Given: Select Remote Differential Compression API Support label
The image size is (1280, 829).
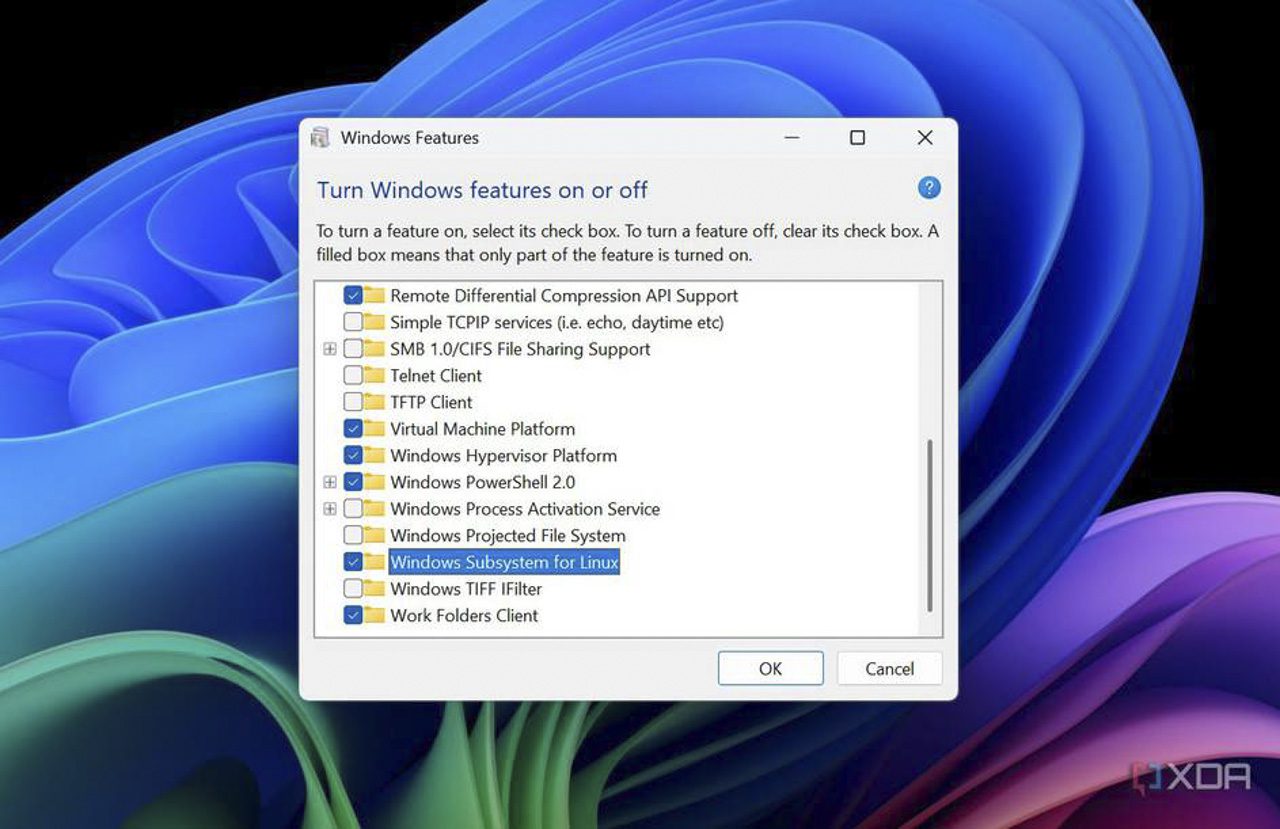Looking at the screenshot, I should (564, 296).
